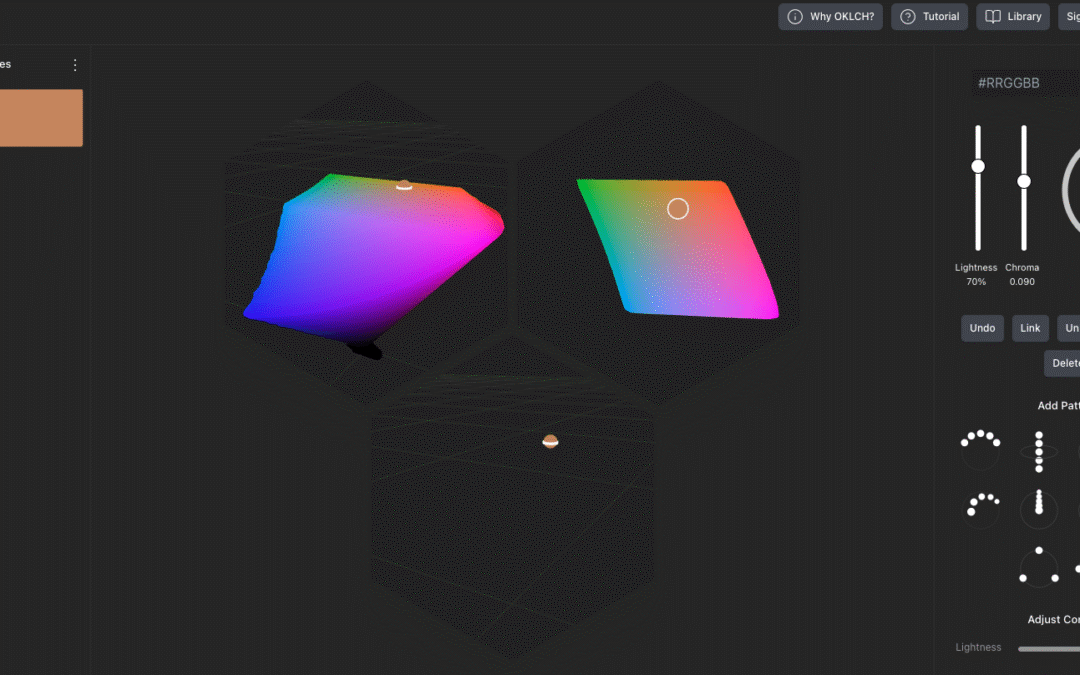Open the Tutorial help dialog
The height and width of the screenshot is (675, 1080).
pyautogui.click(x=929, y=16)
